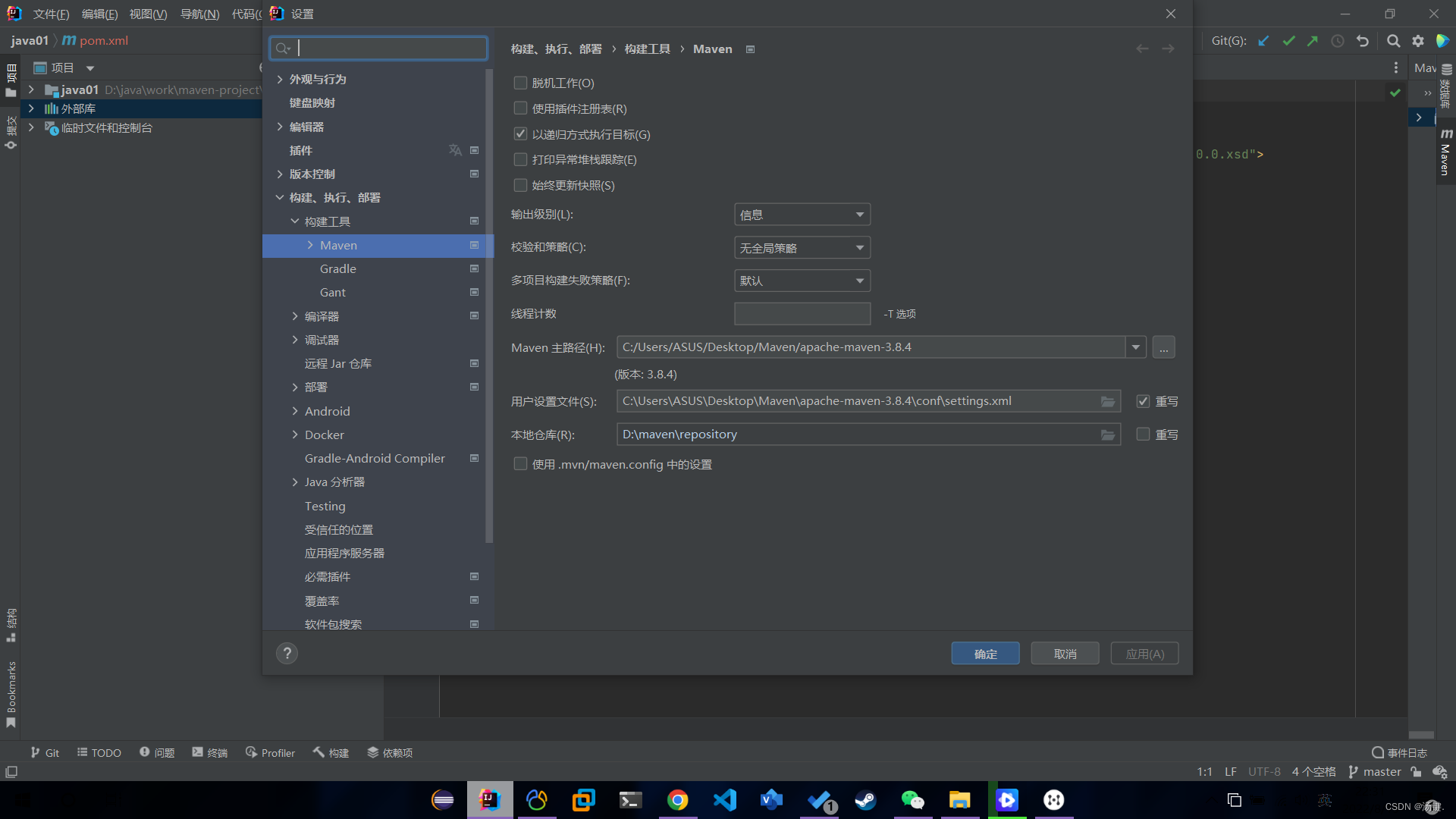Open IDE settings gear icon
Viewport: 1456px width, 819px height.
pos(1418,41)
